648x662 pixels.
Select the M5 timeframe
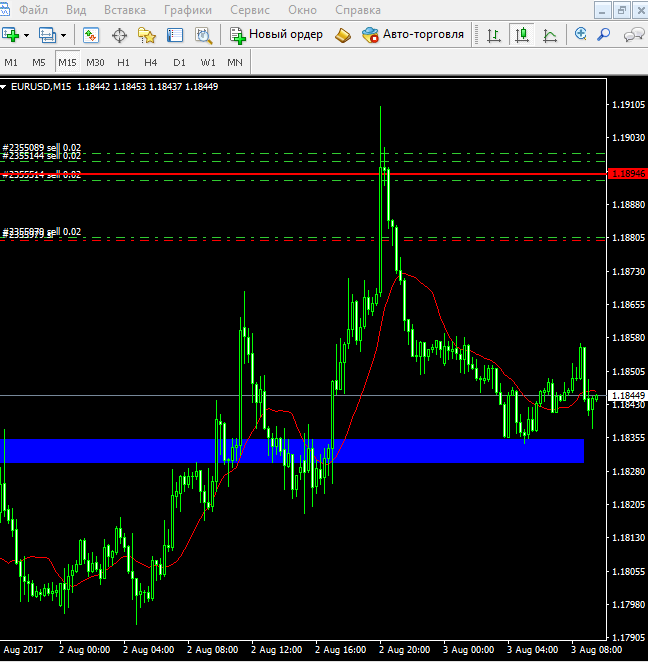[39, 62]
